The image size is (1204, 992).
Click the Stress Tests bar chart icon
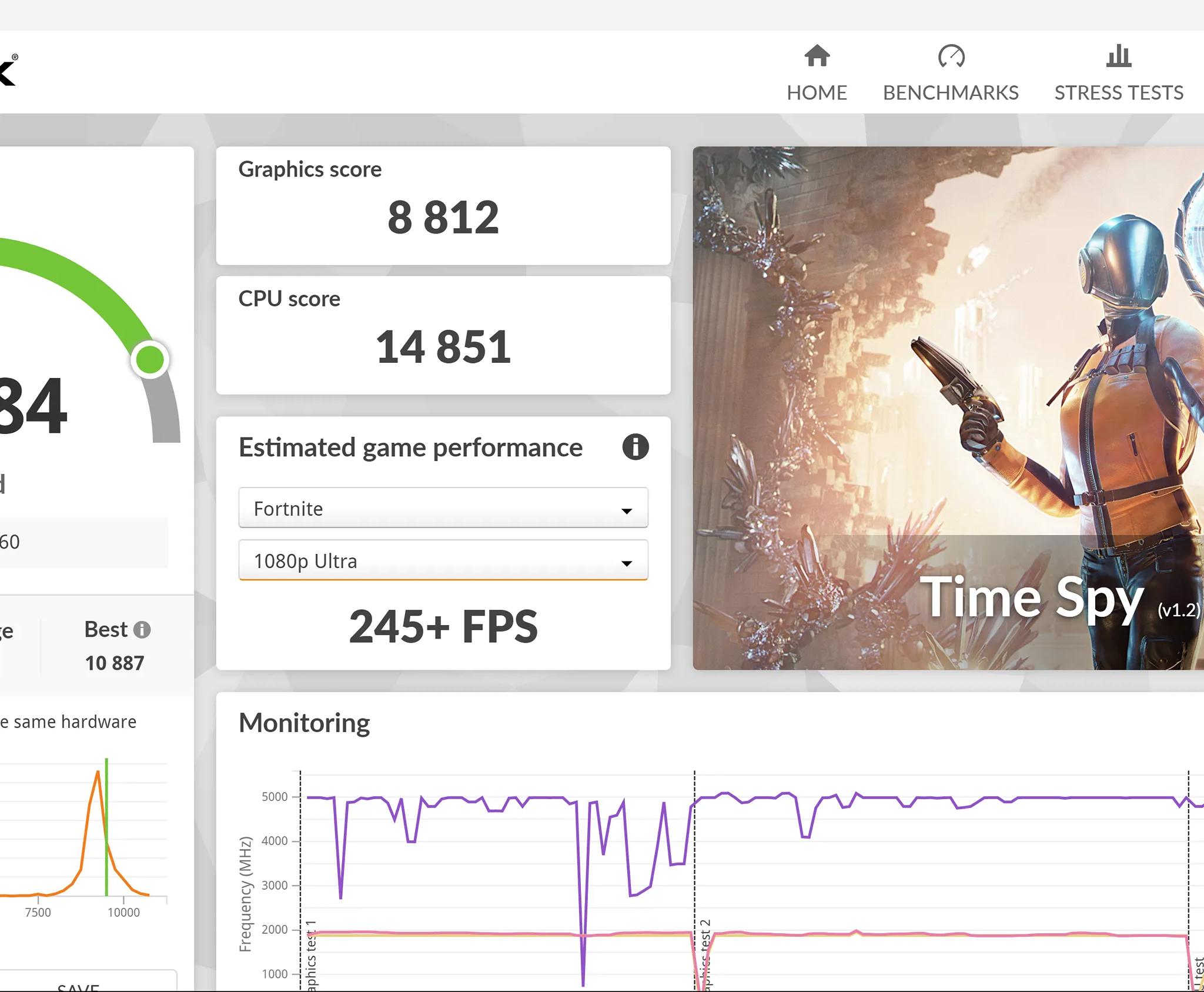(x=1118, y=56)
